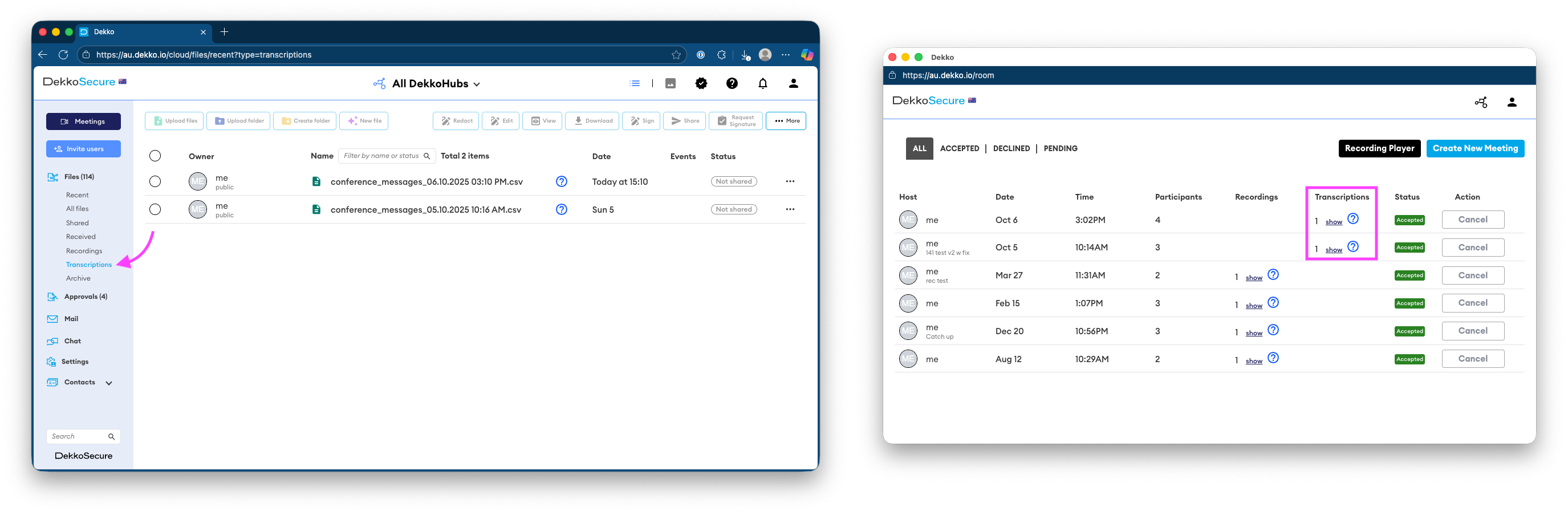Click the verified badge icon in header
Screen dimensions: 1568x515
click(x=701, y=83)
